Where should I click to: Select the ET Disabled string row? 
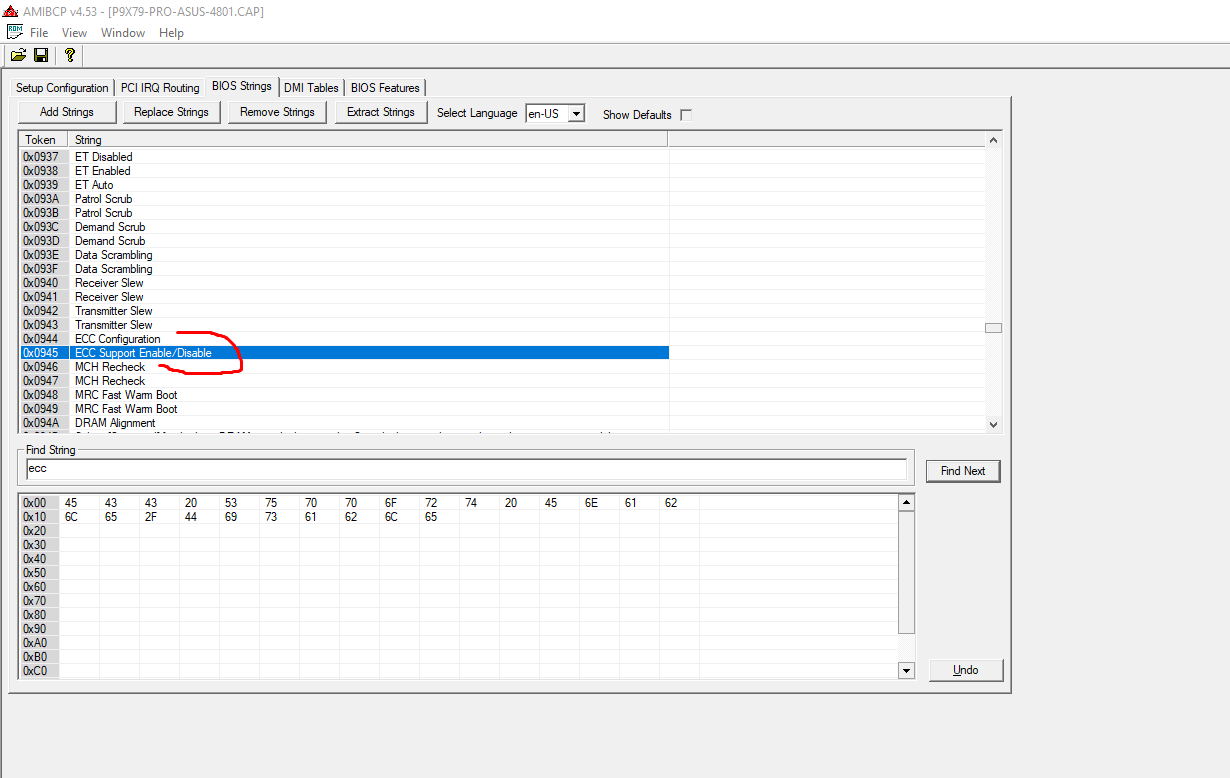[344, 157]
